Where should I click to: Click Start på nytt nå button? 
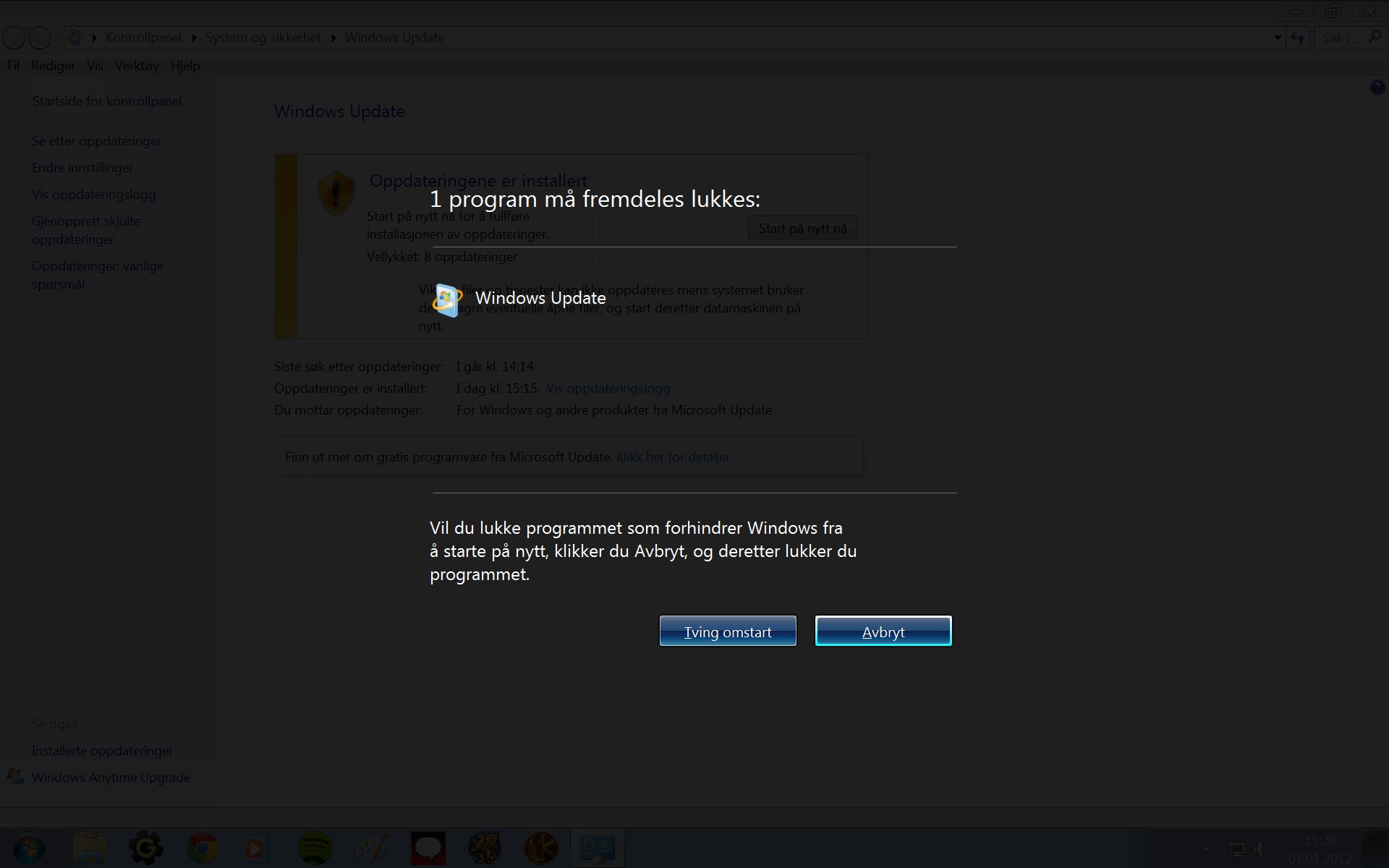pyautogui.click(x=802, y=229)
